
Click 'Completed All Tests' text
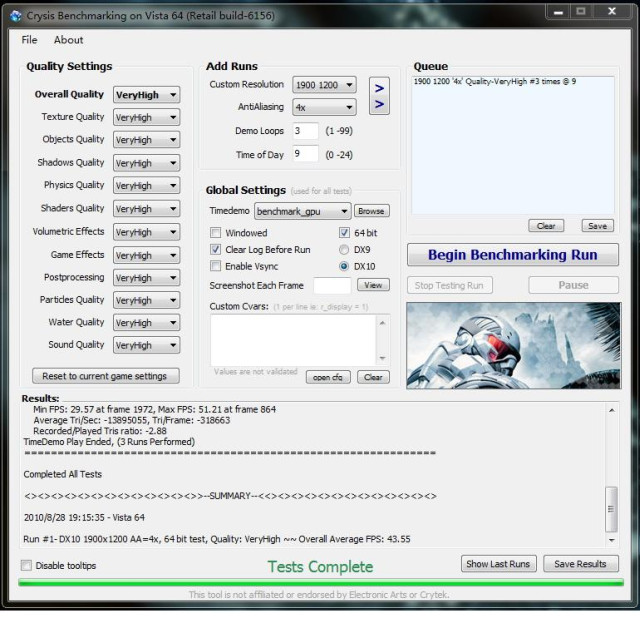click(62, 474)
